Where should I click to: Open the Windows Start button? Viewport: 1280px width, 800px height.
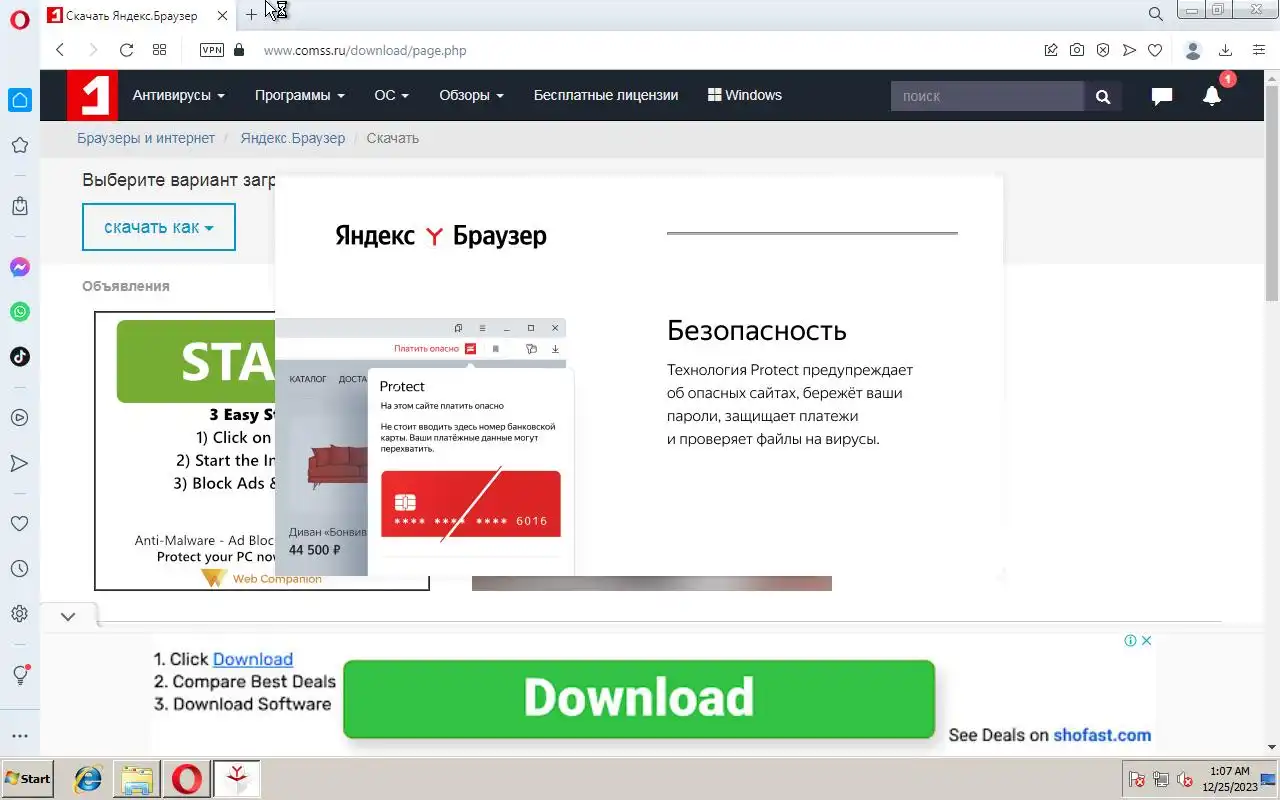(x=27, y=779)
